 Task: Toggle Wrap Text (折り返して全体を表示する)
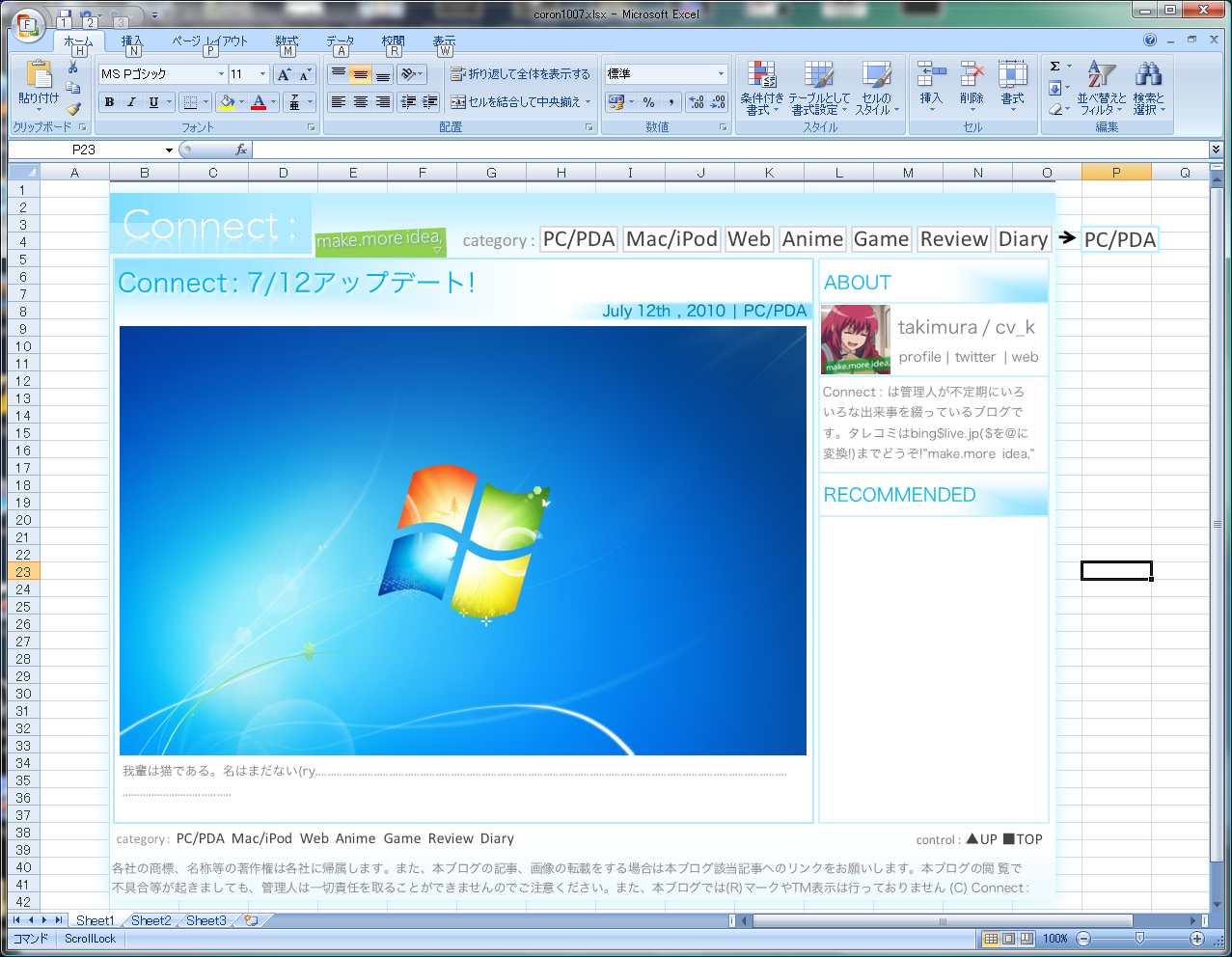[x=521, y=74]
